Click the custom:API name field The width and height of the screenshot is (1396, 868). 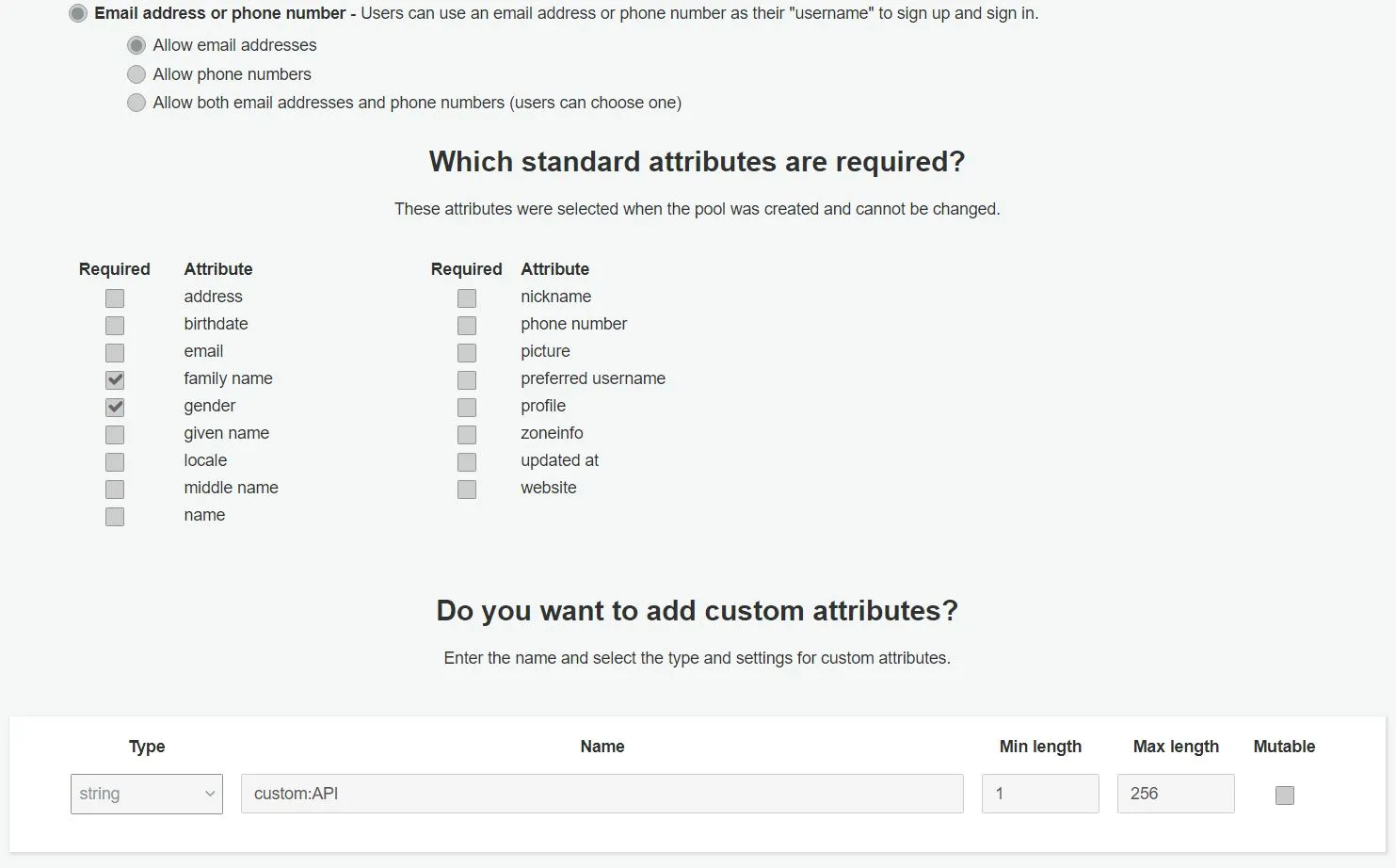click(x=602, y=794)
